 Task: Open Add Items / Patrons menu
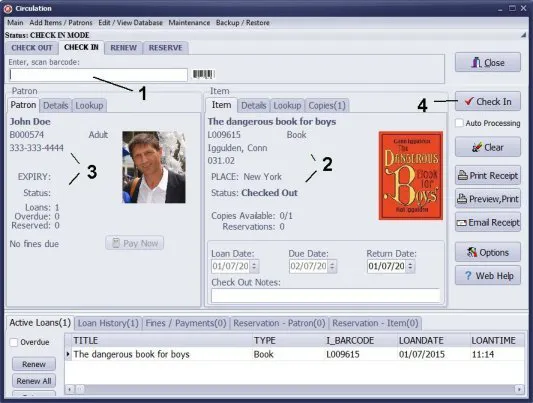(x=61, y=23)
